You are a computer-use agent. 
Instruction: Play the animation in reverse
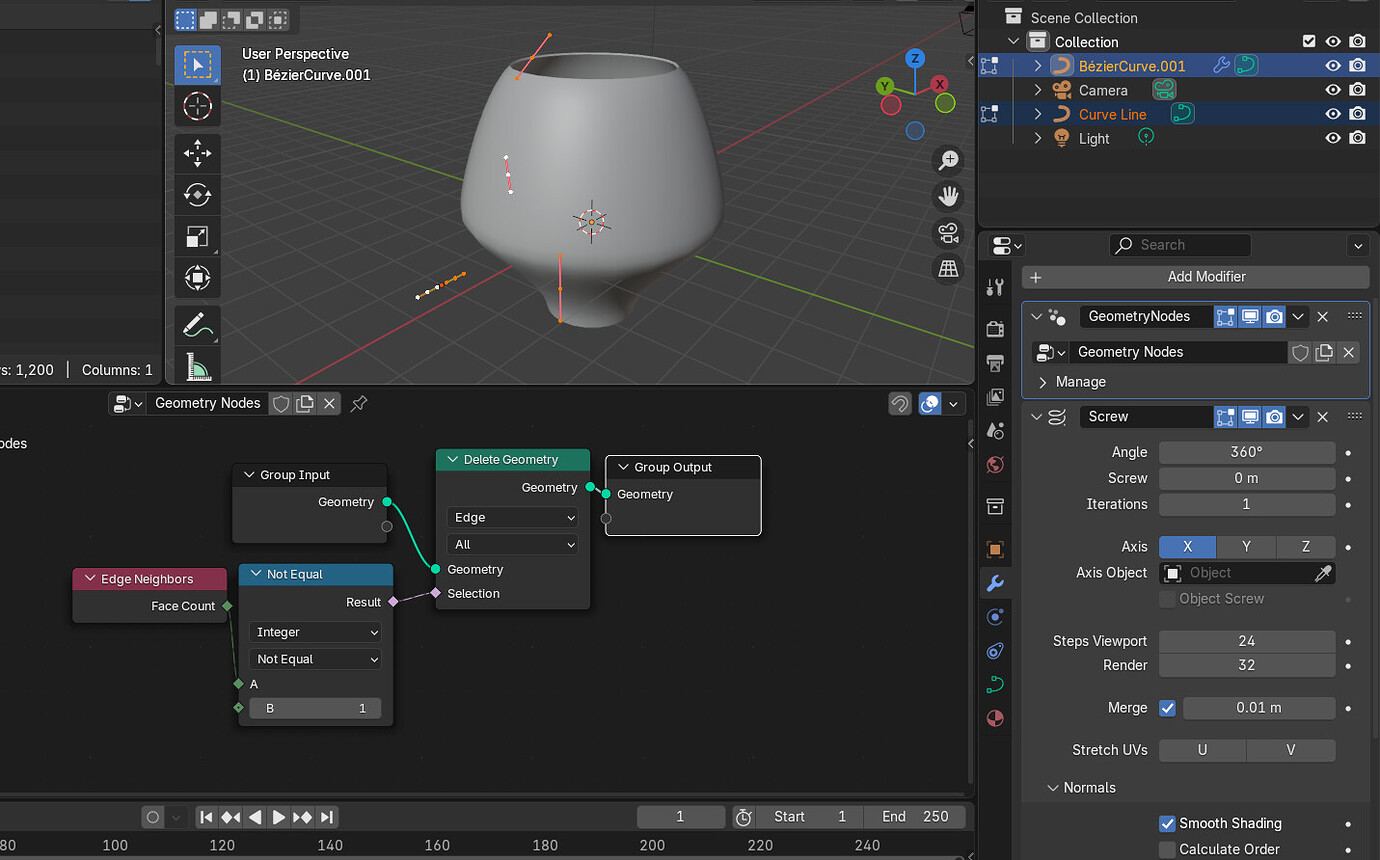tap(255, 817)
